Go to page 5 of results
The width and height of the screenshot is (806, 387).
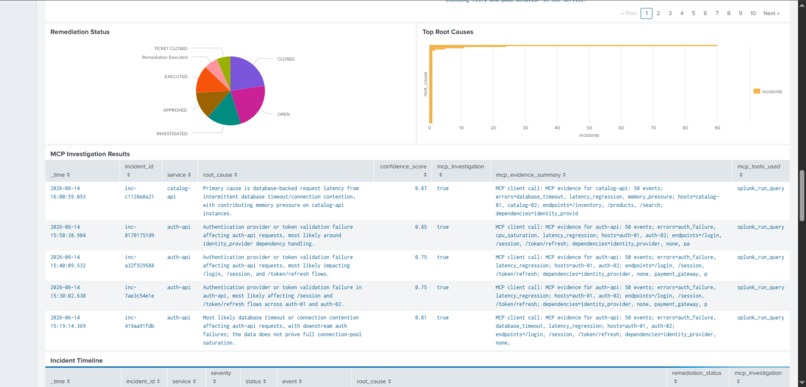click(693, 13)
